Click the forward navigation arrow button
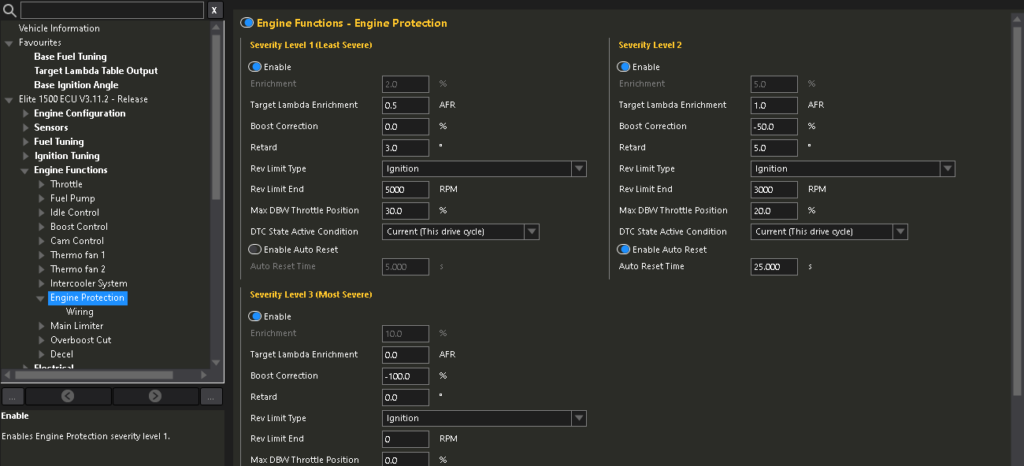1024x466 pixels. tap(155, 396)
